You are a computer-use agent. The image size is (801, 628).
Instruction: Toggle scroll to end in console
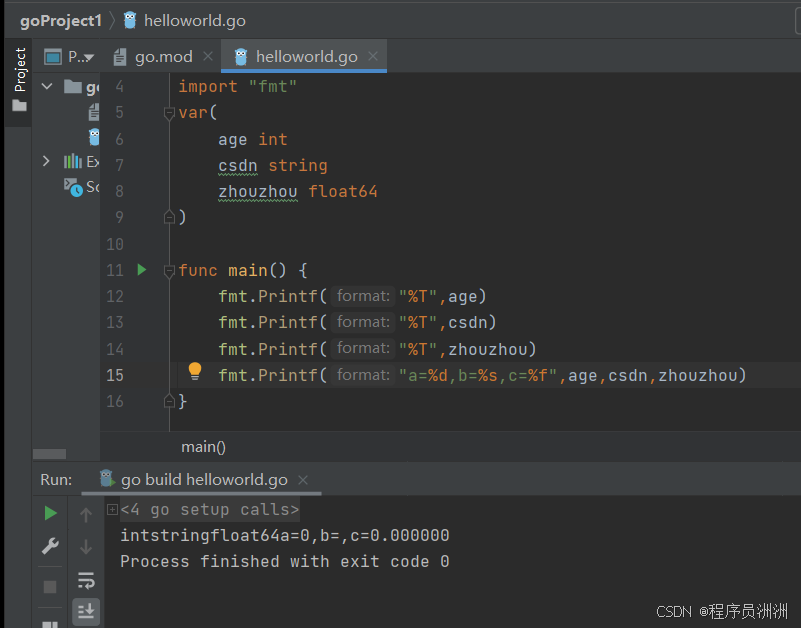click(x=86, y=611)
